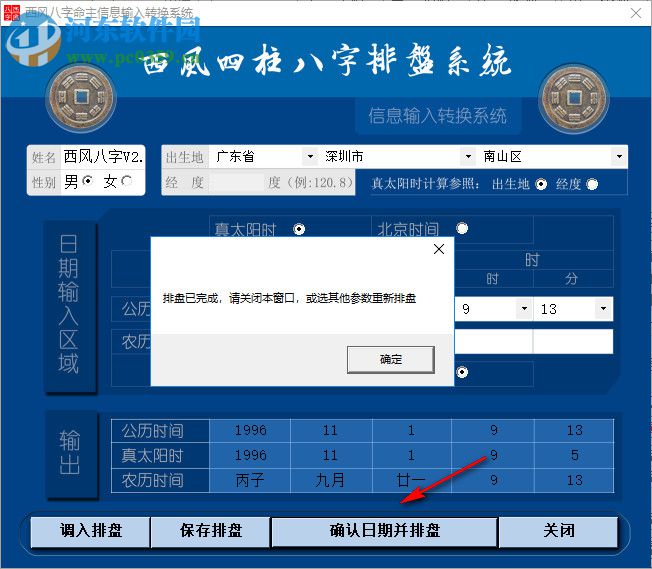Open the 广东省 province dropdown

(x=310, y=157)
